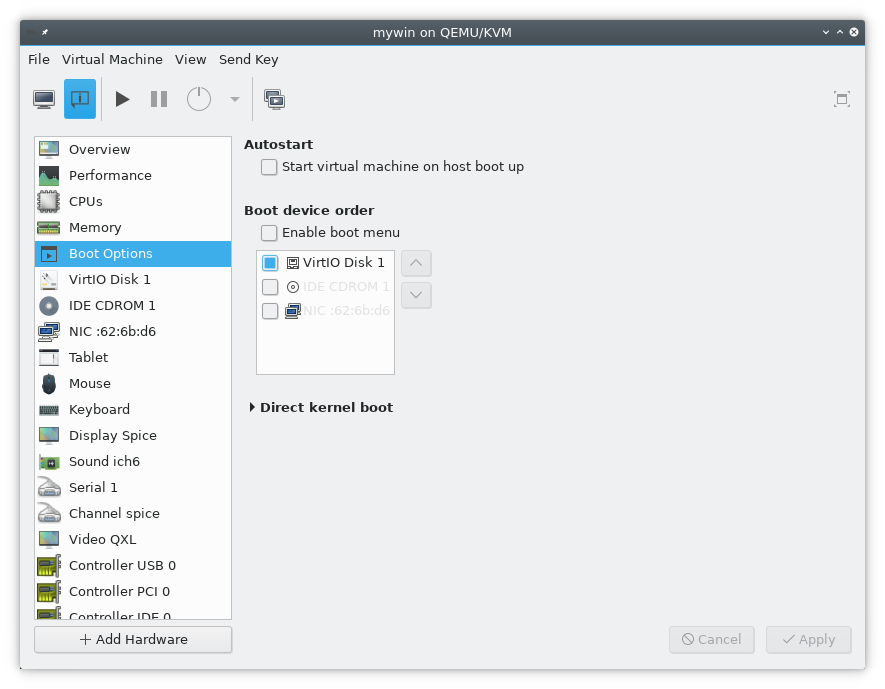Select IDE CDROM 1 row in boot order list

(325, 287)
